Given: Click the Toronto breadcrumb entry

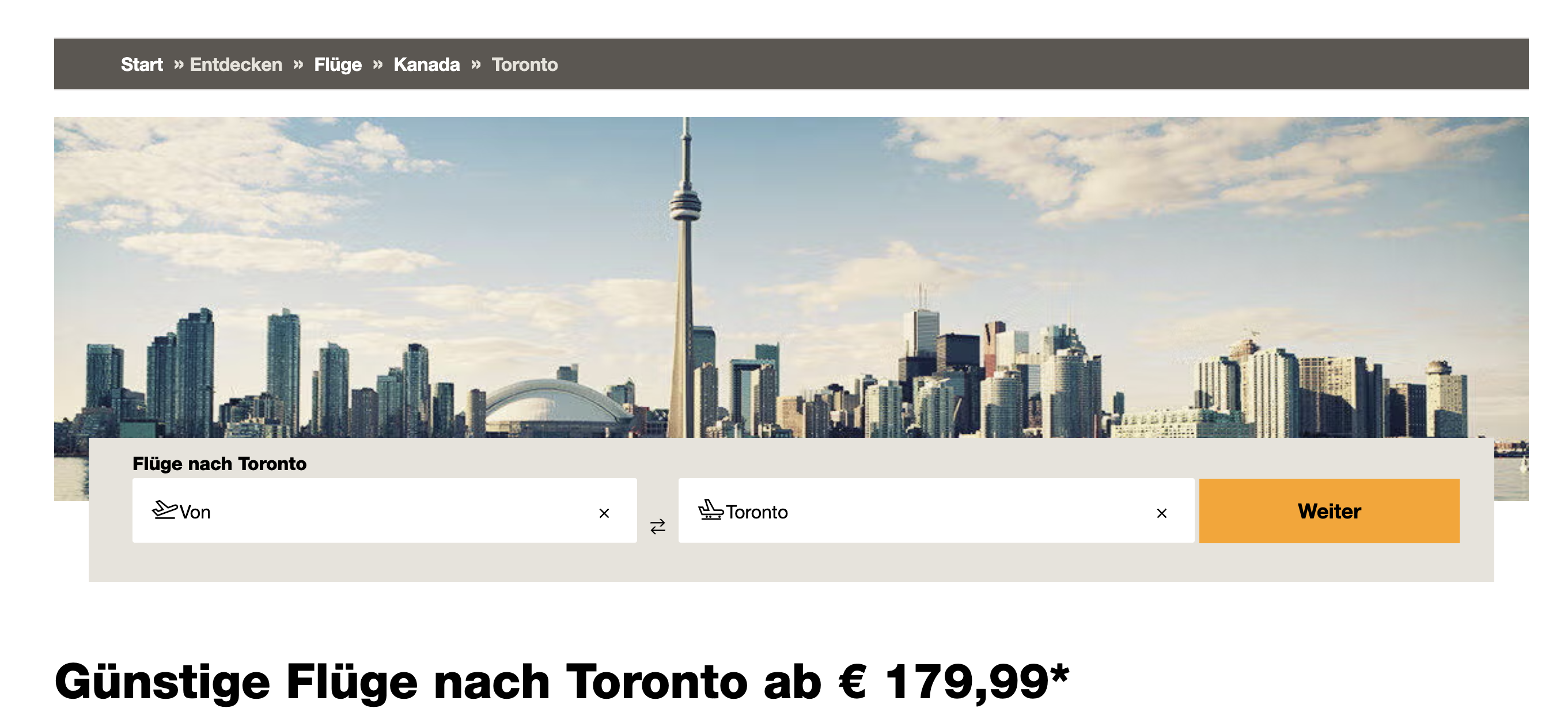Looking at the screenshot, I should (525, 65).
